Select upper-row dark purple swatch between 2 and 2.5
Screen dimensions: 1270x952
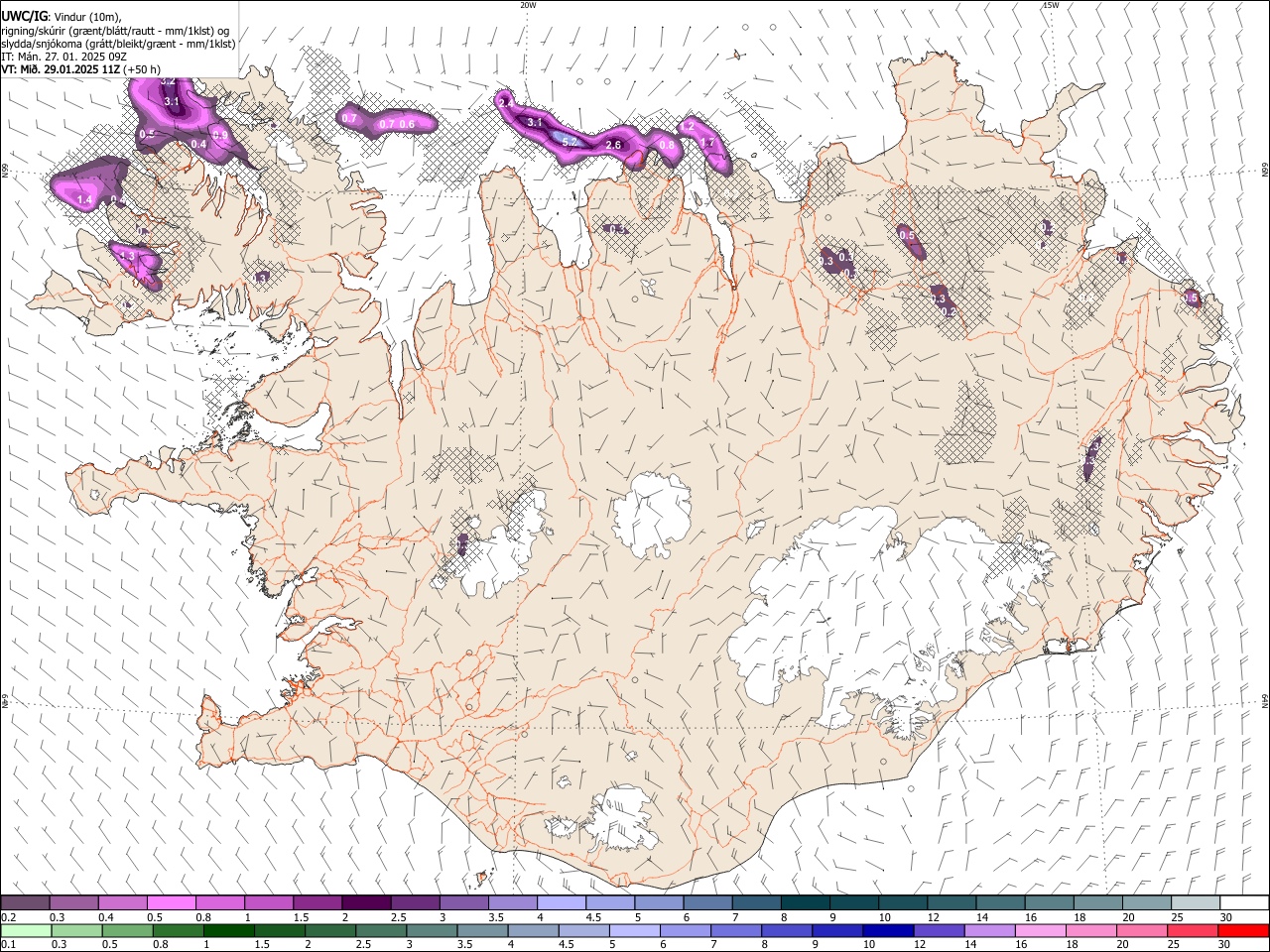tap(366, 903)
